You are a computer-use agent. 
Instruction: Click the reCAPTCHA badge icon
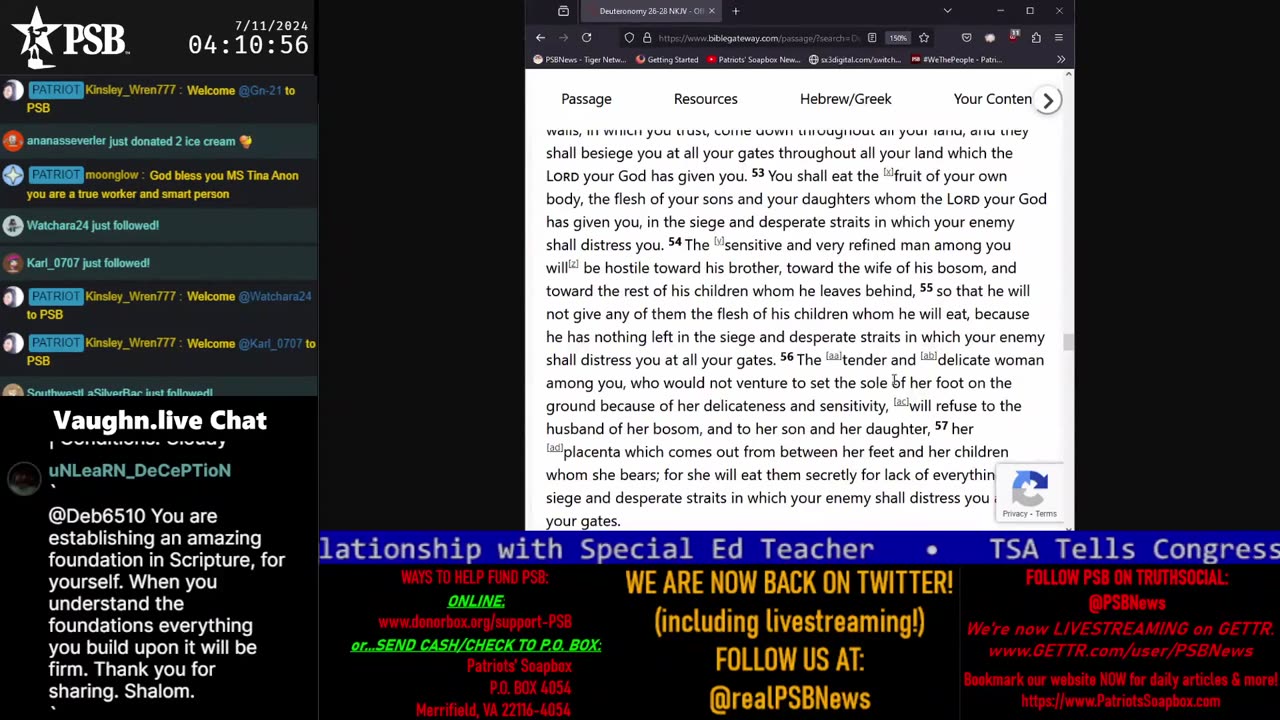(x=1030, y=489)
